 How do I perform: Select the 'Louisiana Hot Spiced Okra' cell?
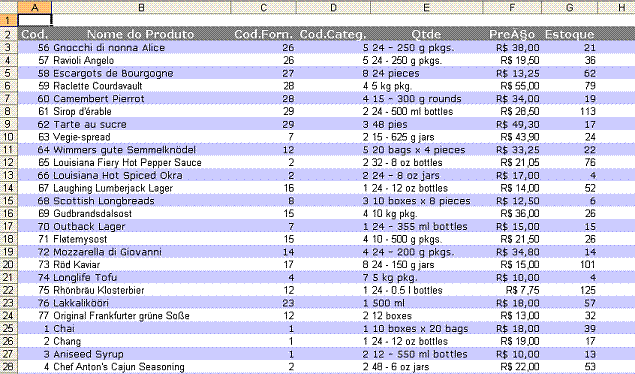[x=141, y=175]
